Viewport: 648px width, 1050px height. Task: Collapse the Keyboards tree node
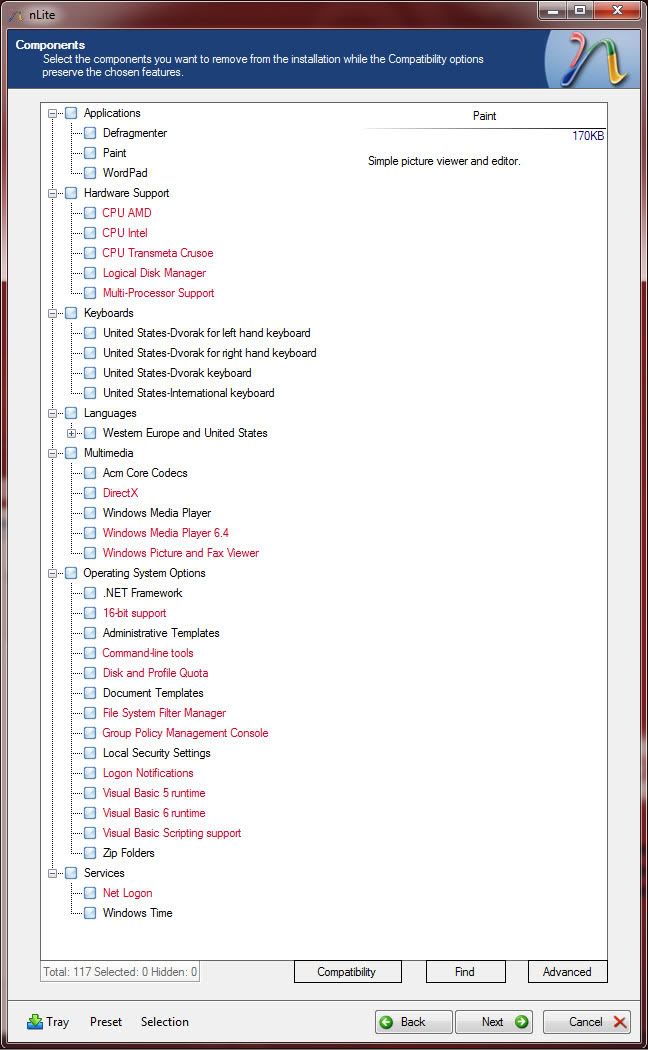tap(52, 313)
